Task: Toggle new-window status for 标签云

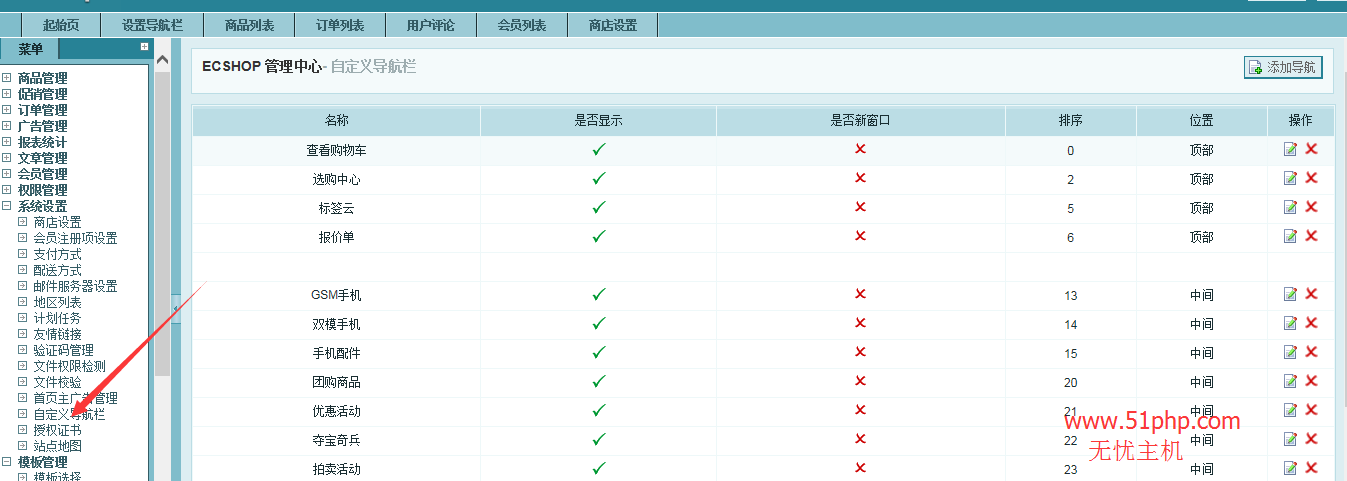Action: (860, 207)
